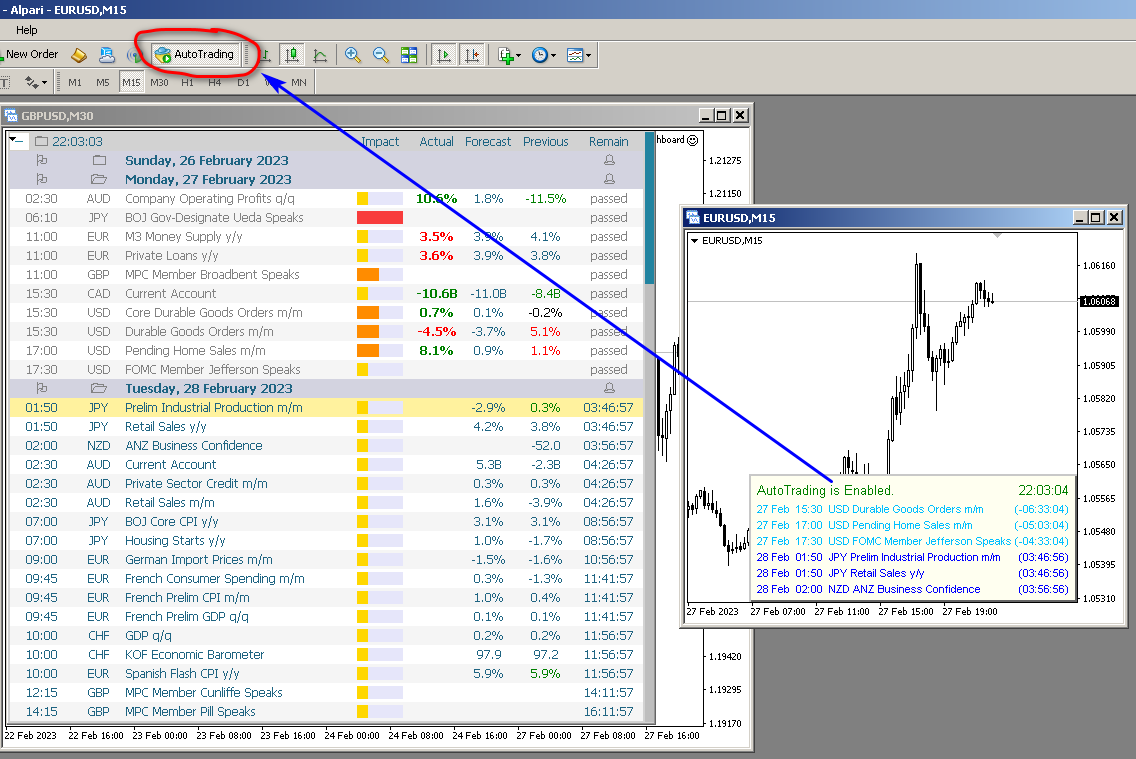The width and height of the screenshot is (1136, 759).
Task: Click flag icon on Tuesday row
Action: tap(42, 388)
